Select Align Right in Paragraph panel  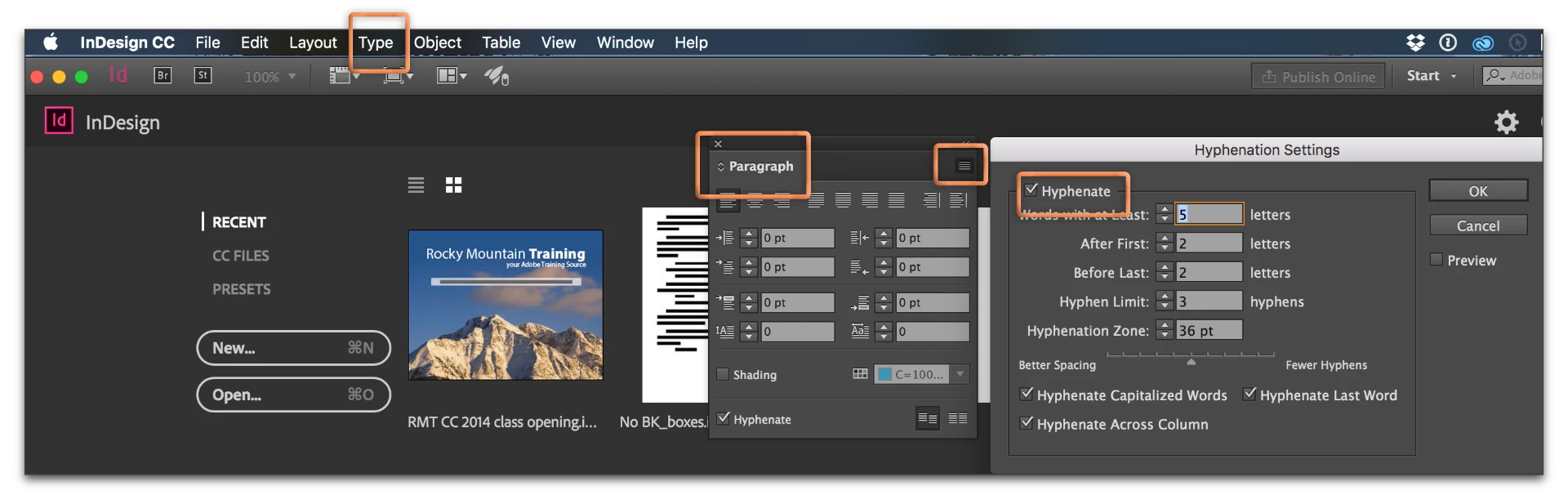click(x=782, y=200)
